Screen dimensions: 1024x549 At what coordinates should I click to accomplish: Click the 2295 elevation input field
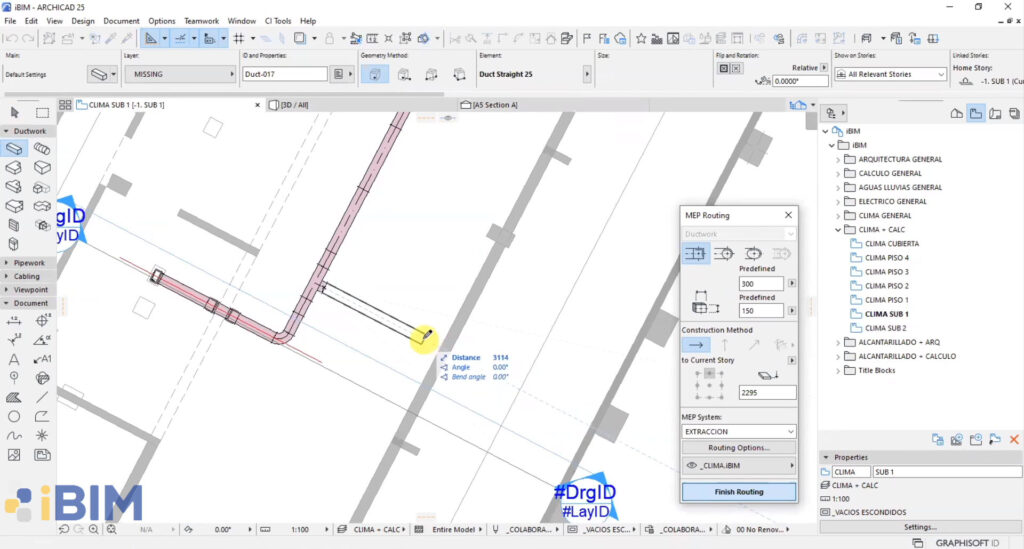tap(767, 392)
